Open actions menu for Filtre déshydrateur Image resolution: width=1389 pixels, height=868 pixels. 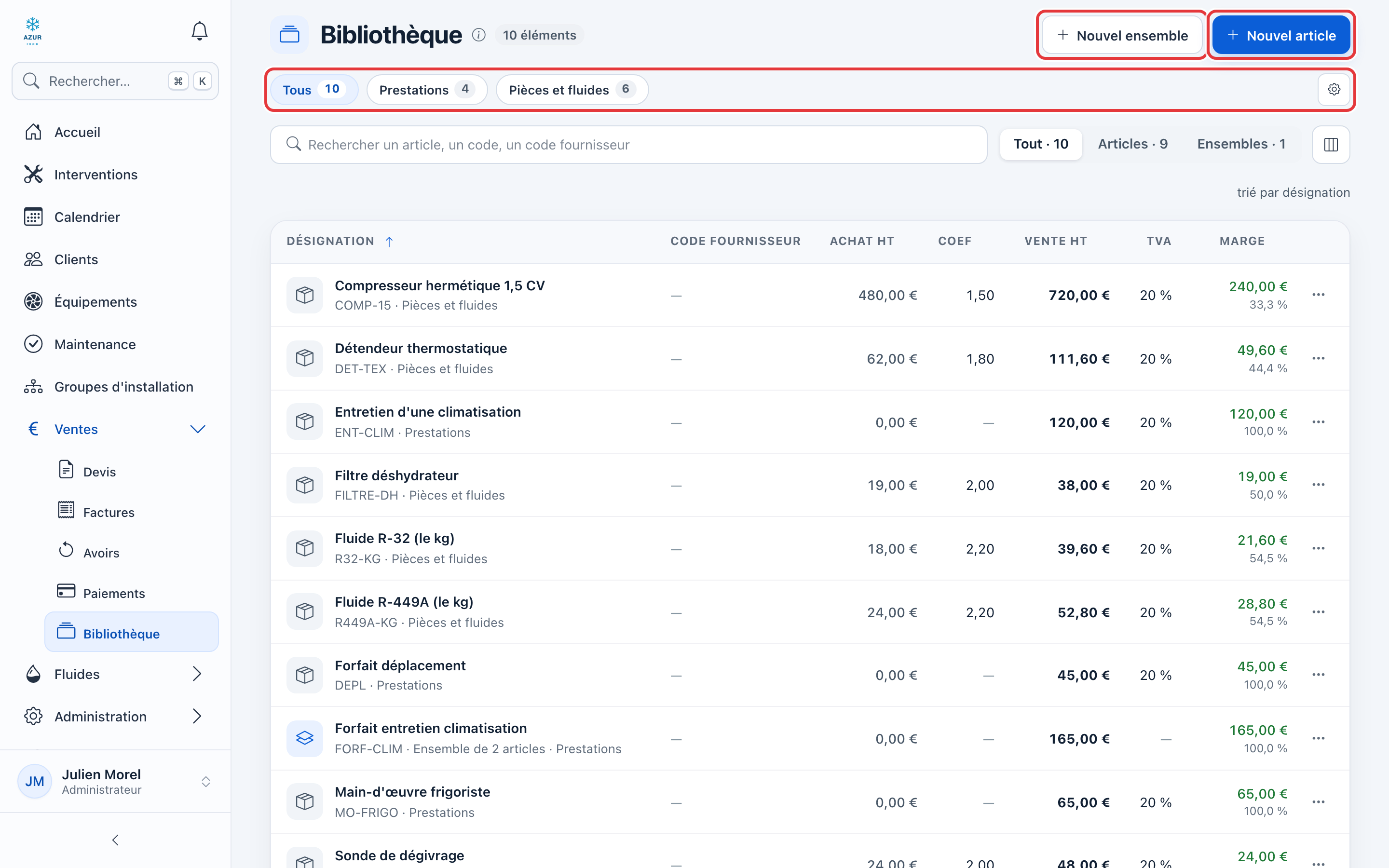1319,485
